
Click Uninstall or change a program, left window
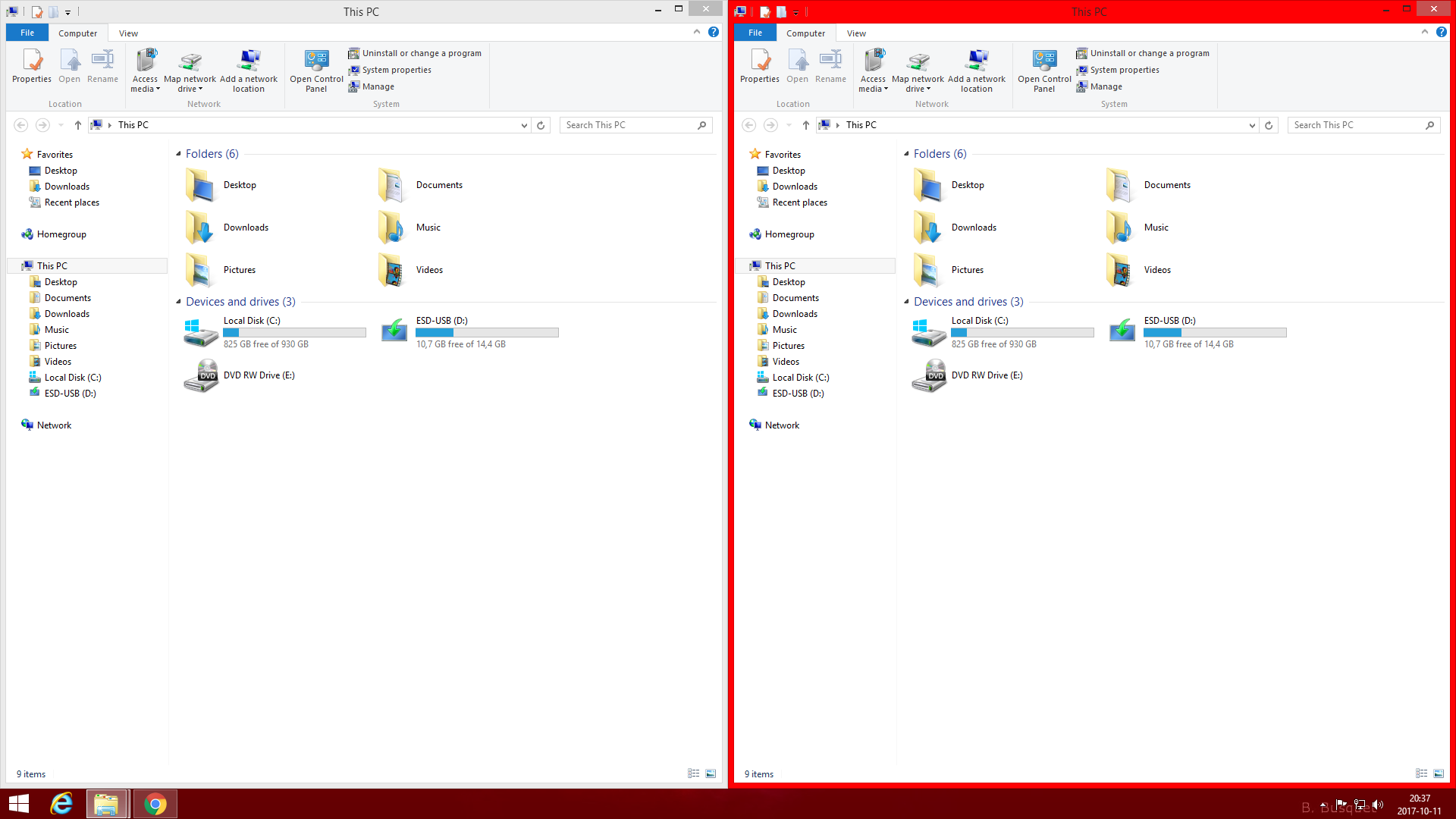(421, 53)
